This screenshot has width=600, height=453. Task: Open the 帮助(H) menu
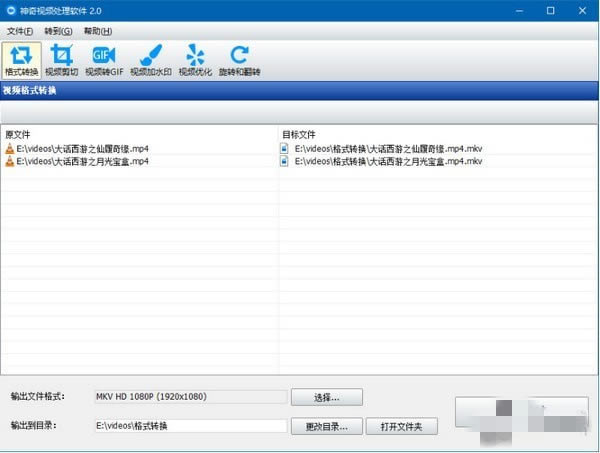coord(98,31)
